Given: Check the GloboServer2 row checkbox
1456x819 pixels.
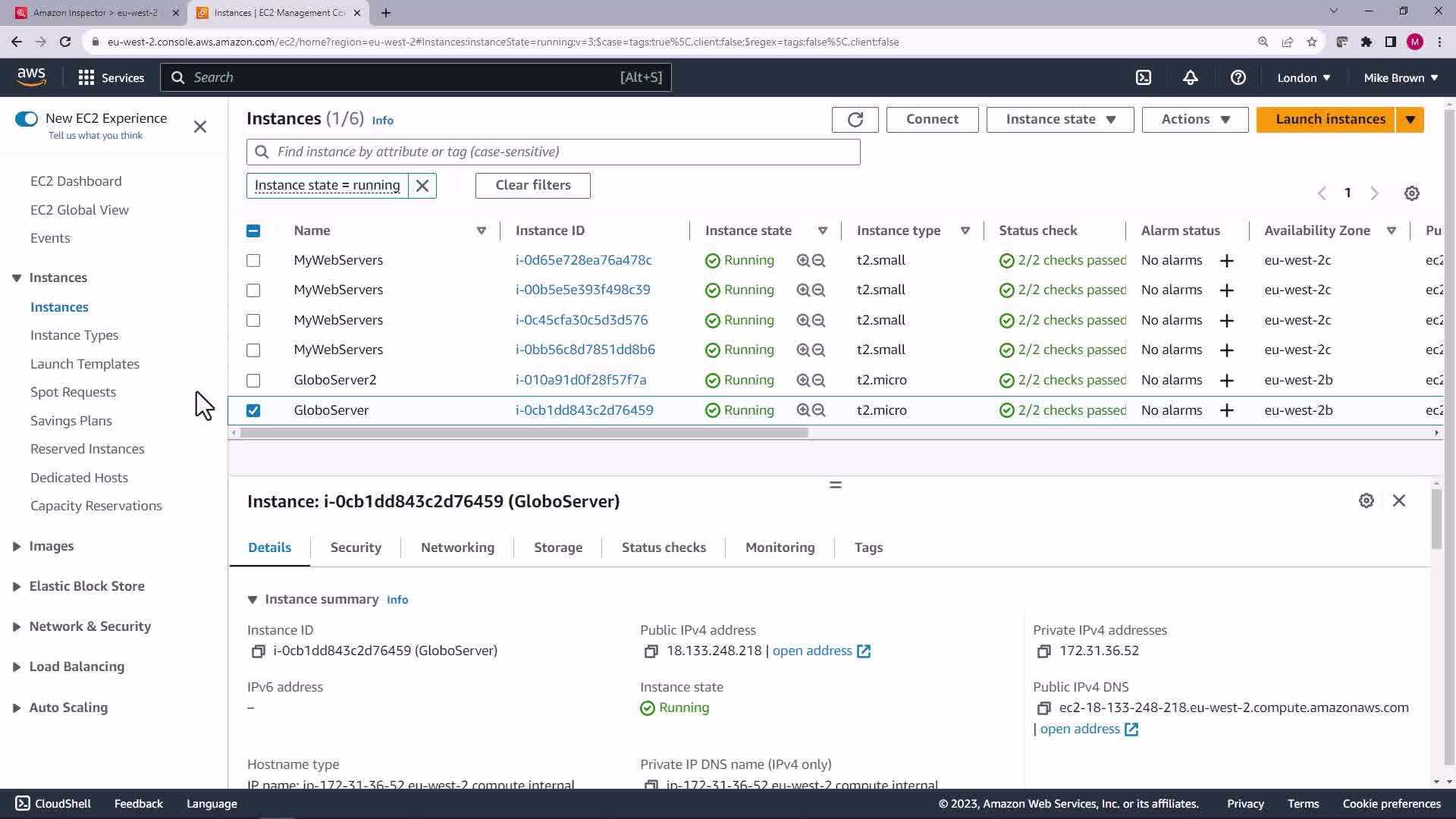Looking at the screenshot, I should [253, 381].
